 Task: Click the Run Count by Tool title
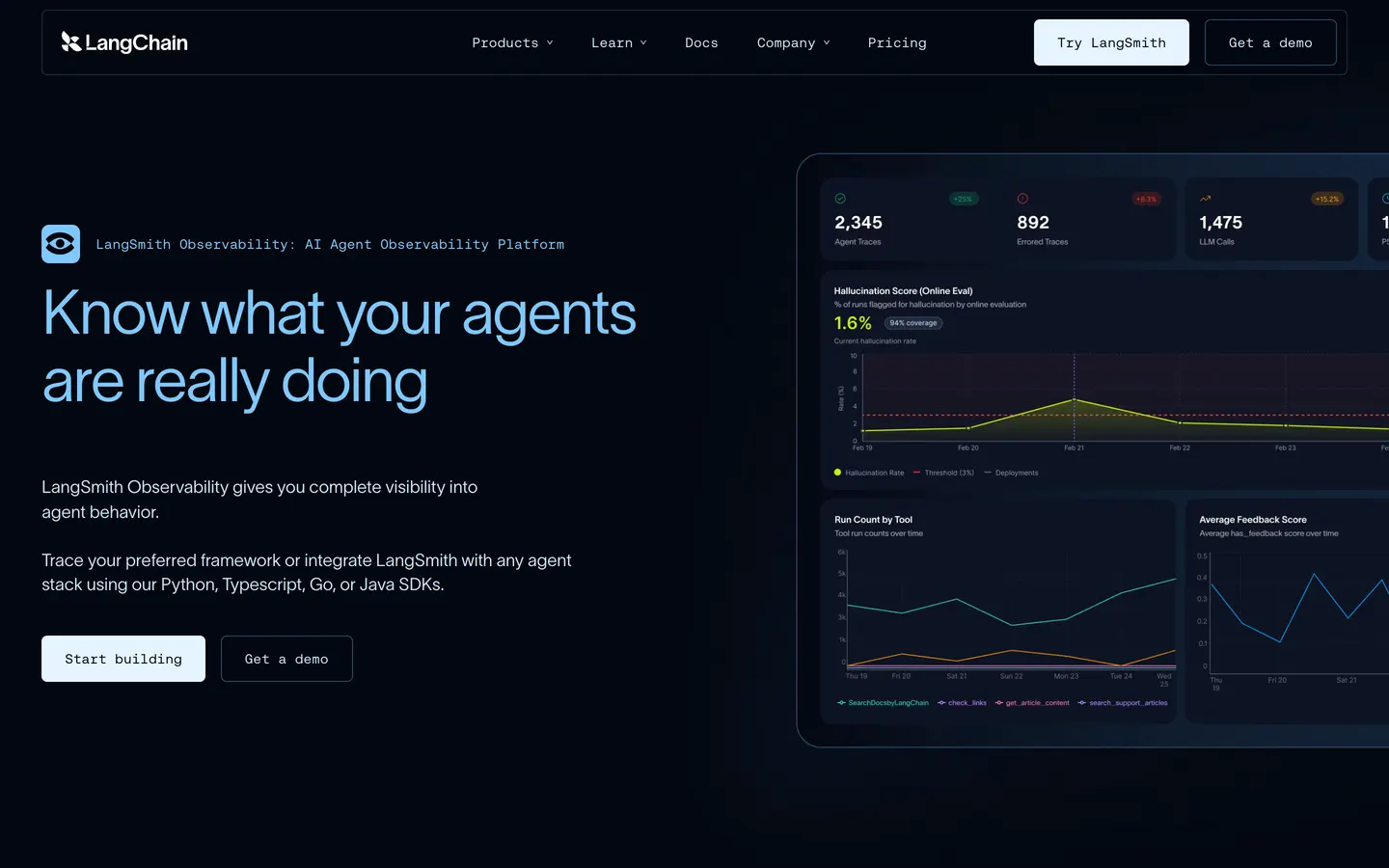(873, 519)
